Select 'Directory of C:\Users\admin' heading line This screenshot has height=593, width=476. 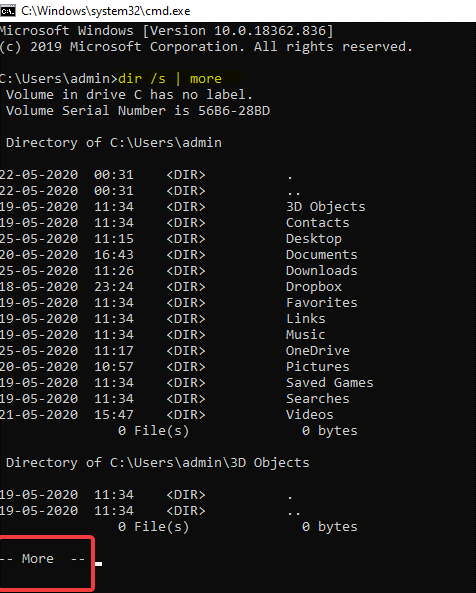coord(114,143)
